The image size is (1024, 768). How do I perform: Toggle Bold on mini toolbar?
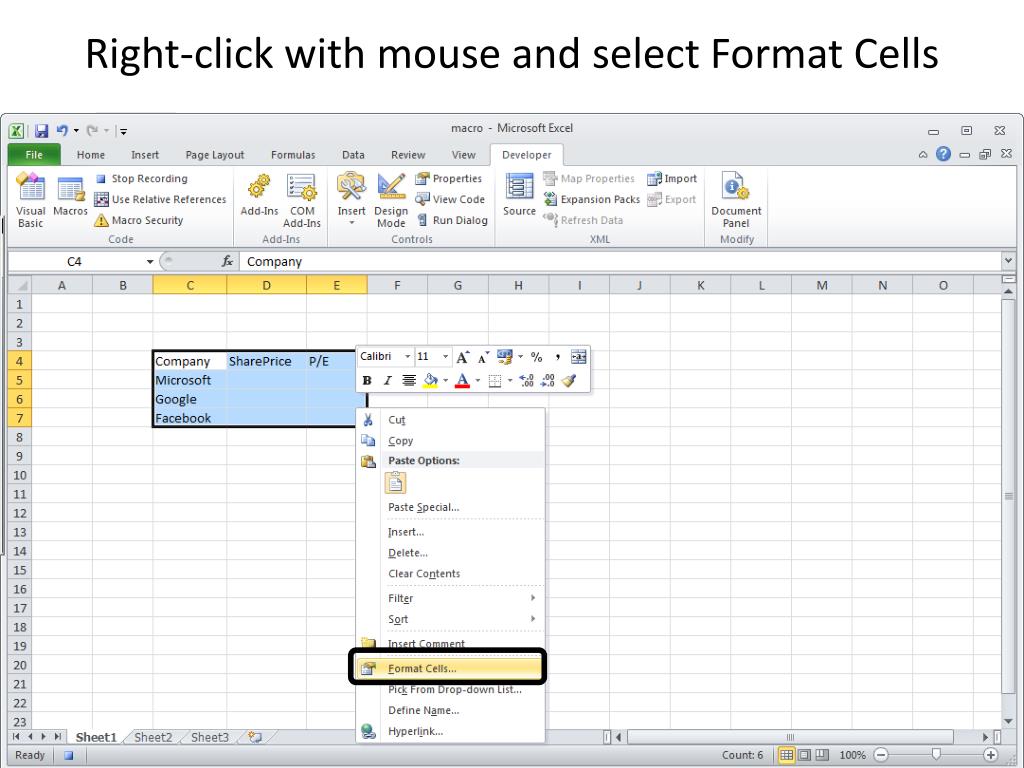pyautogui.click(x=367, y=381)
